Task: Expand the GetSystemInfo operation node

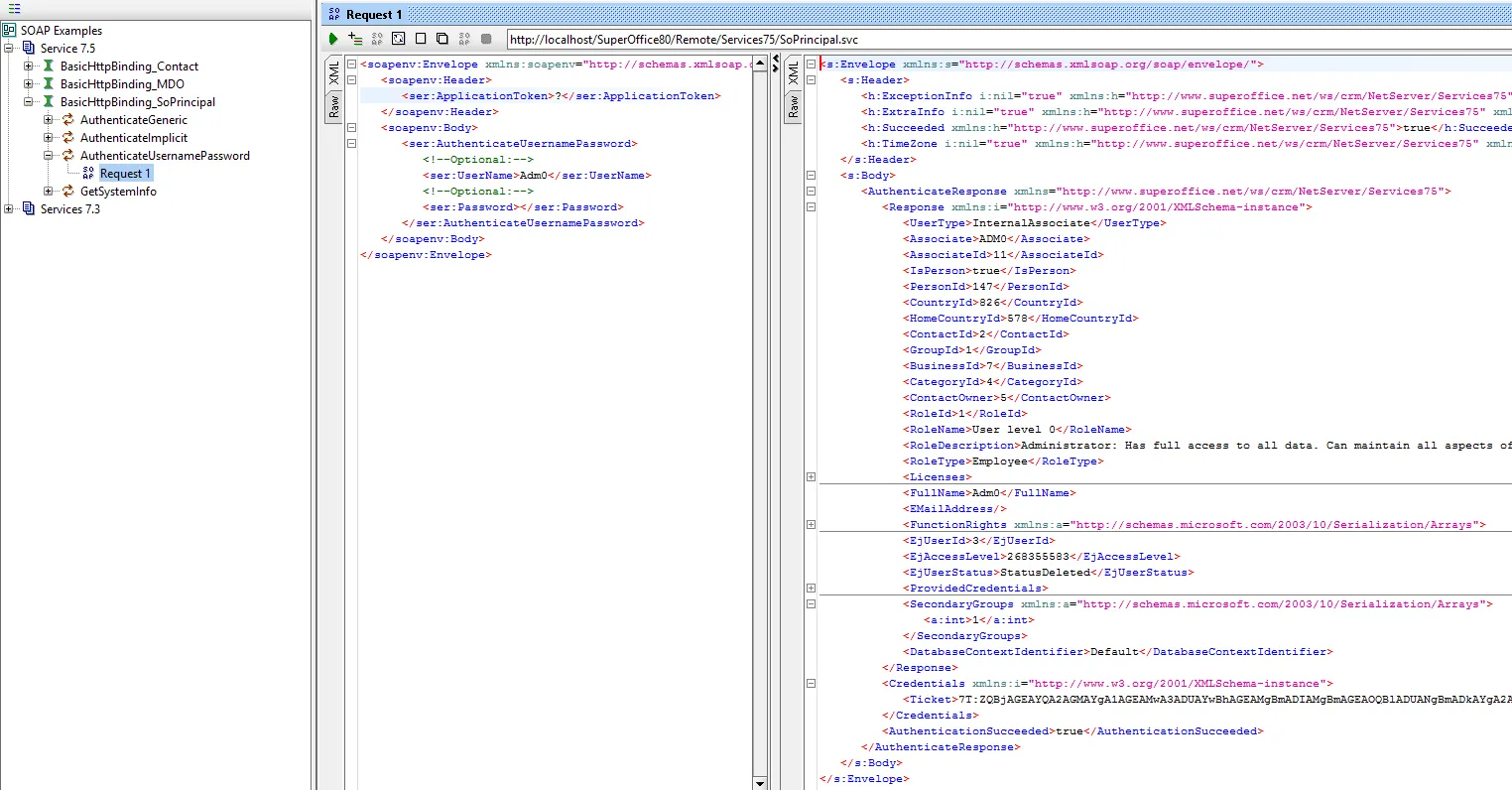Action: tap(49, 192)
